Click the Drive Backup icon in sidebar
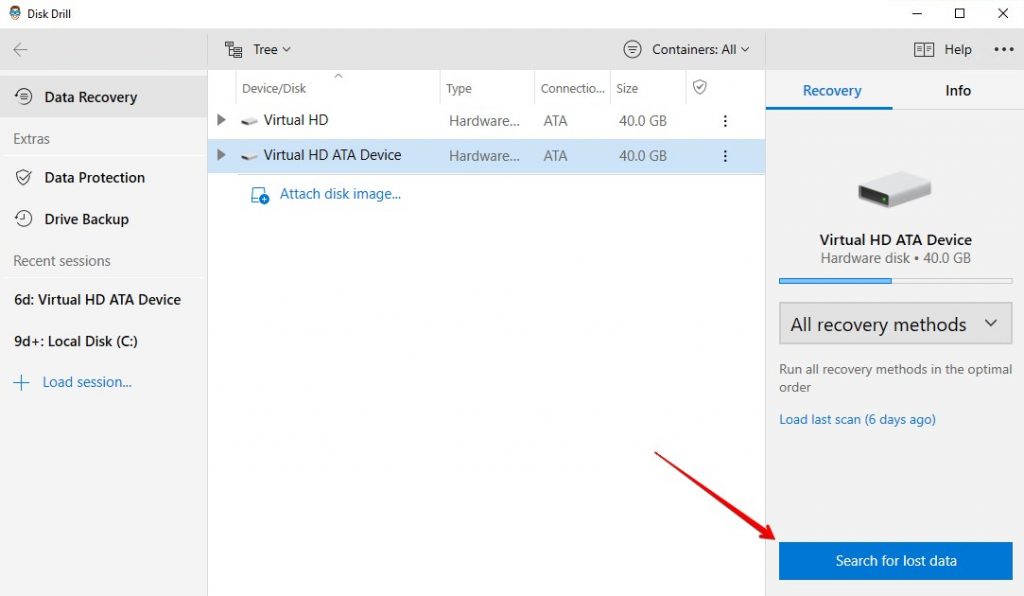Viewport: 1024px width, 596px height. 22,219
